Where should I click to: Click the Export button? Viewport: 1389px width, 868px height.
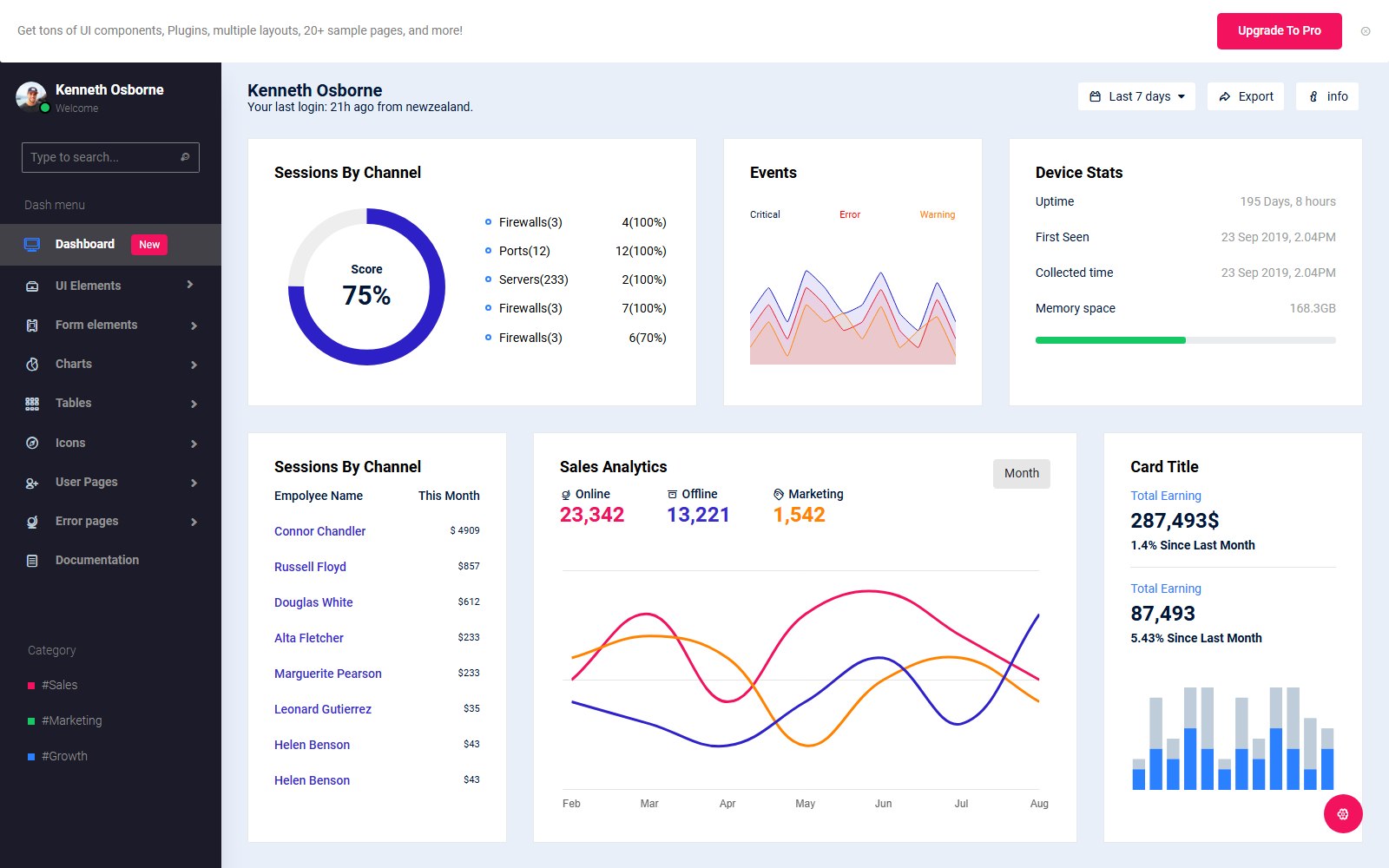click(x=1246, y=96)
